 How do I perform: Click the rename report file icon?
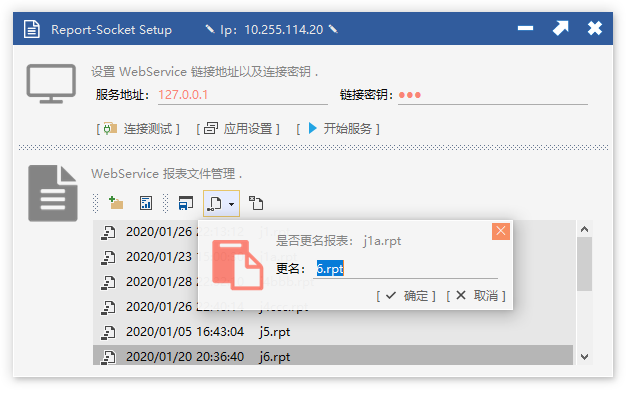[215, 203]
